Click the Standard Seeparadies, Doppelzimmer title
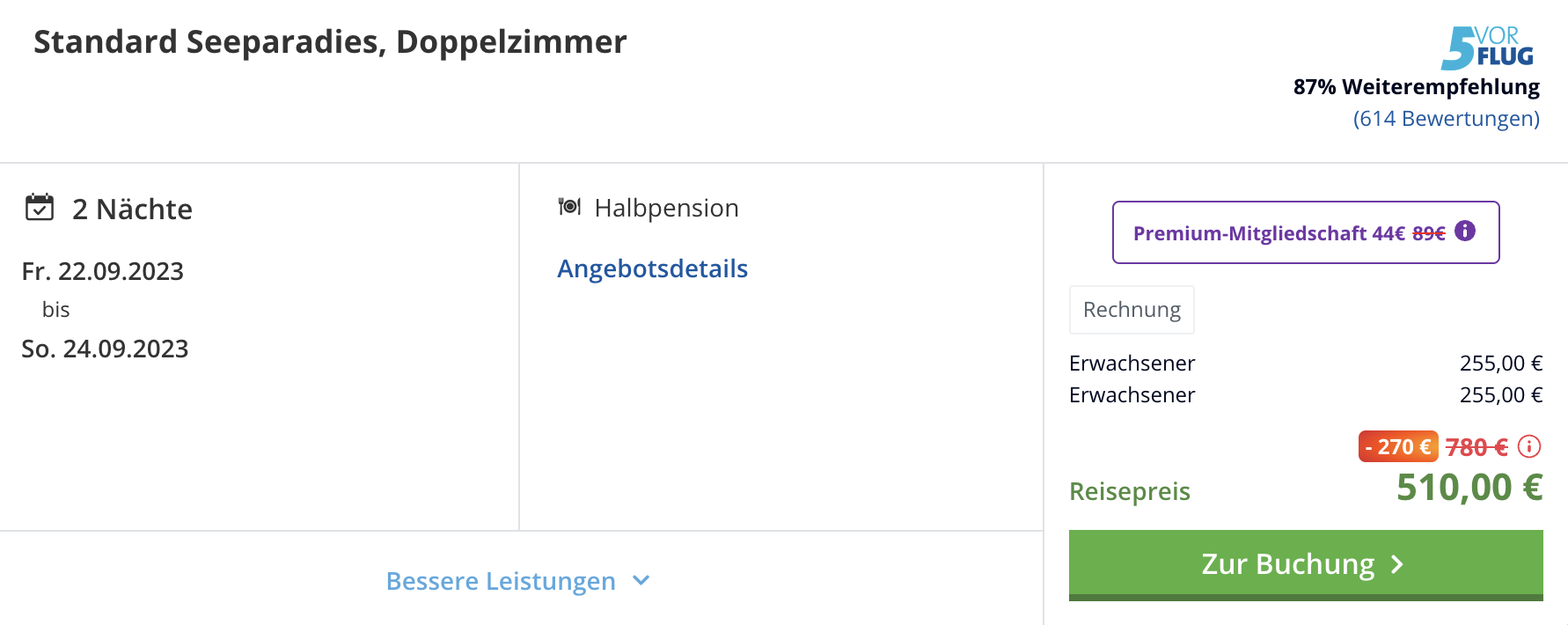The image size is (1568, 625). pos(330,42)
